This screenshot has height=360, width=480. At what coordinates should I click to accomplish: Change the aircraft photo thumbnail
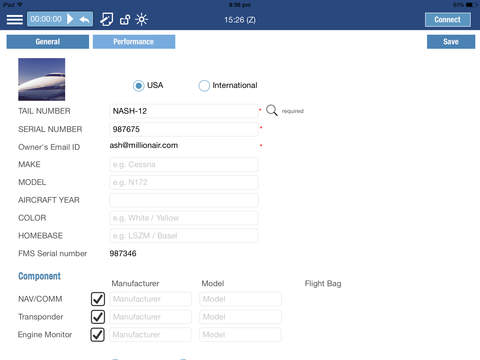coord(42,79)
